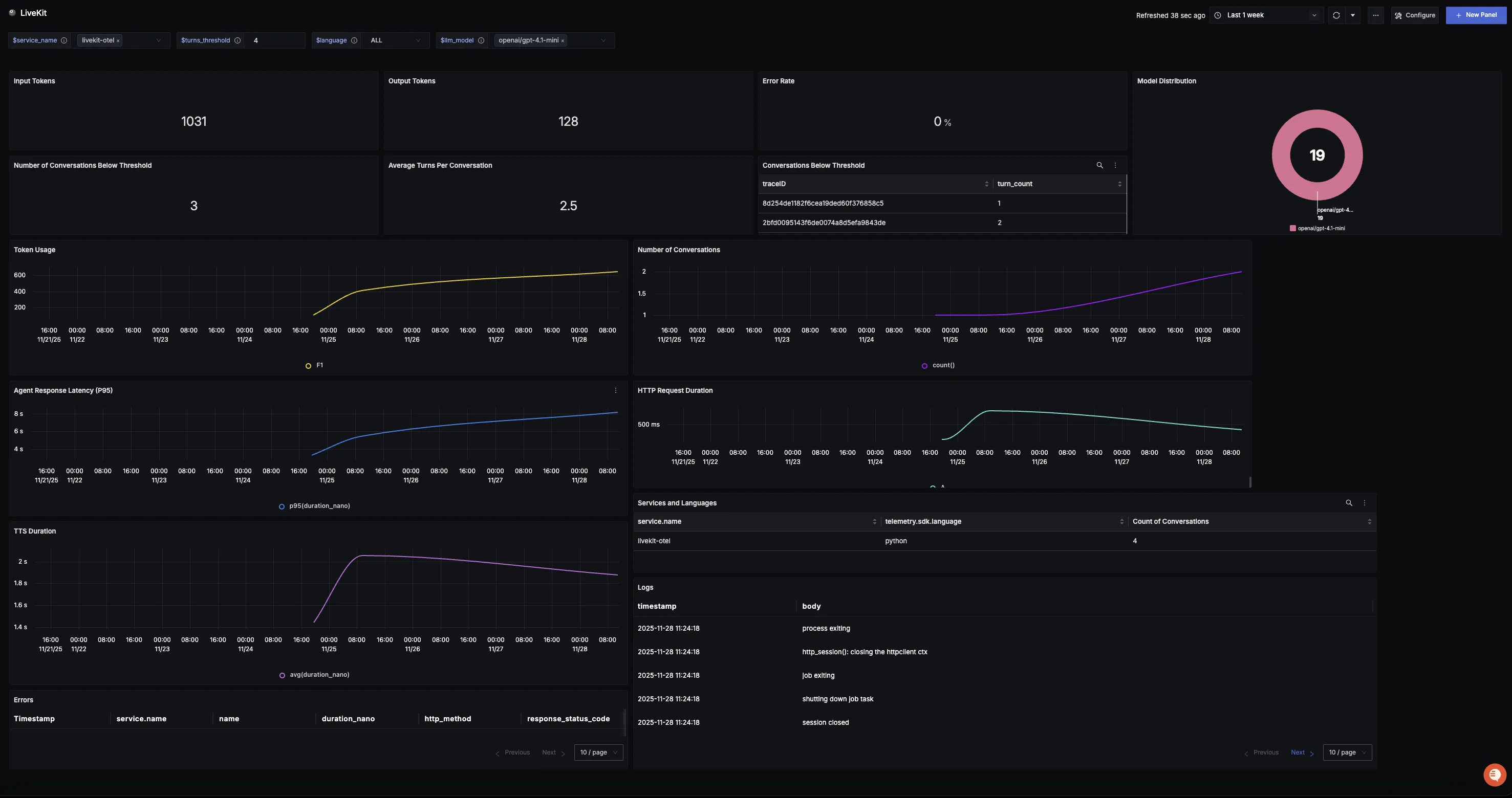Viewport: 1512px width, 798px height.
Task: Open the Conversations Below Threshold panel menu
Action: (1115, 165)
